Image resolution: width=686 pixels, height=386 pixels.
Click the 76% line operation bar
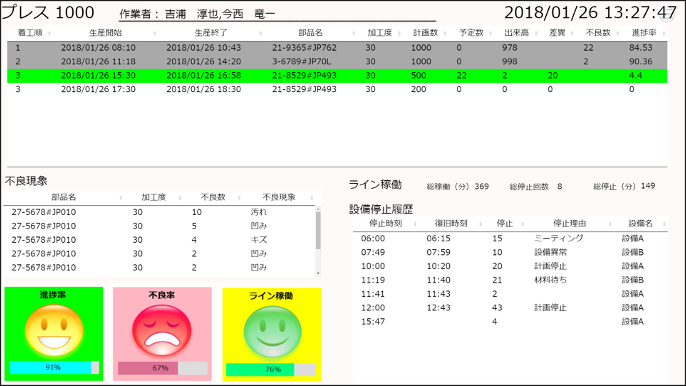pyautogui.click(x=271, y=370)
